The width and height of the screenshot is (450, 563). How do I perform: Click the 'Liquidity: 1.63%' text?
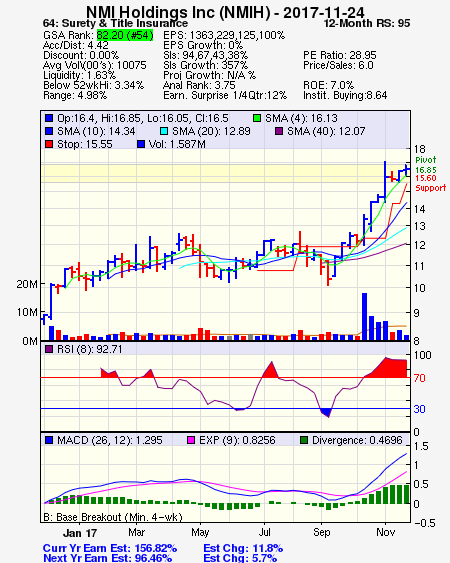[79, 75]
